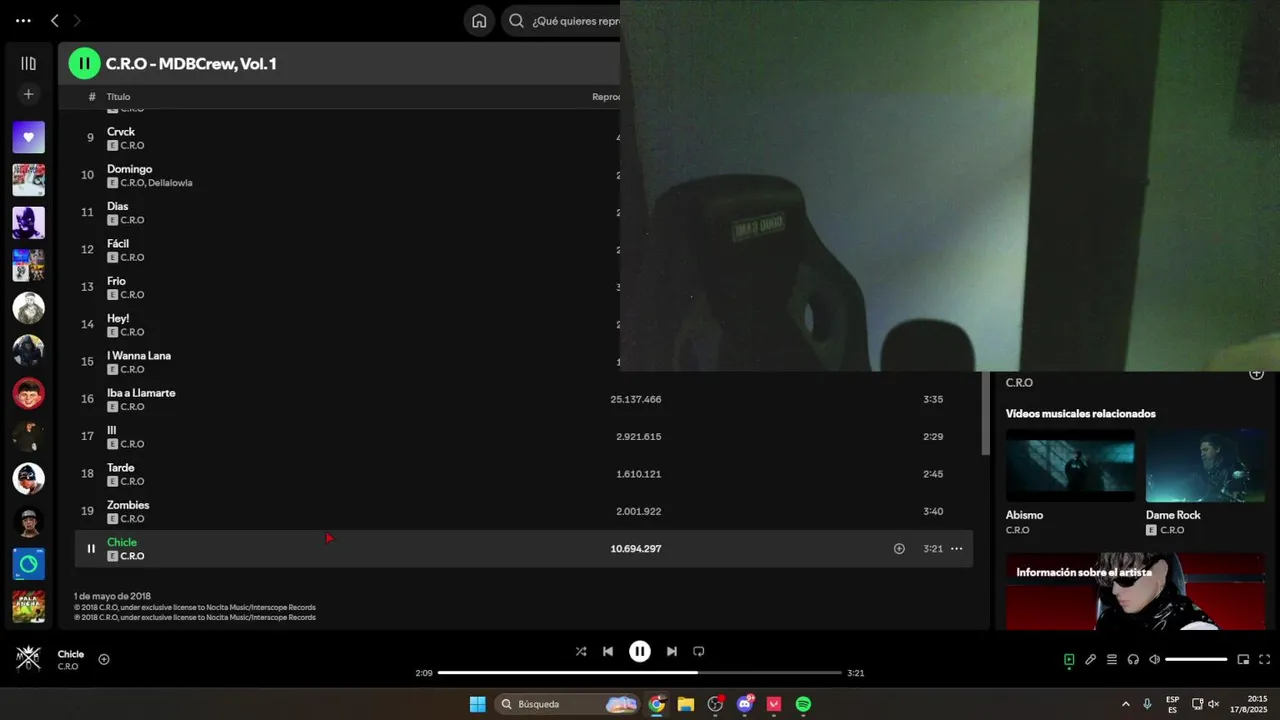Collapse the library sidebar
The width and height of the screenshot is (1280, 720).
(28, 63)
